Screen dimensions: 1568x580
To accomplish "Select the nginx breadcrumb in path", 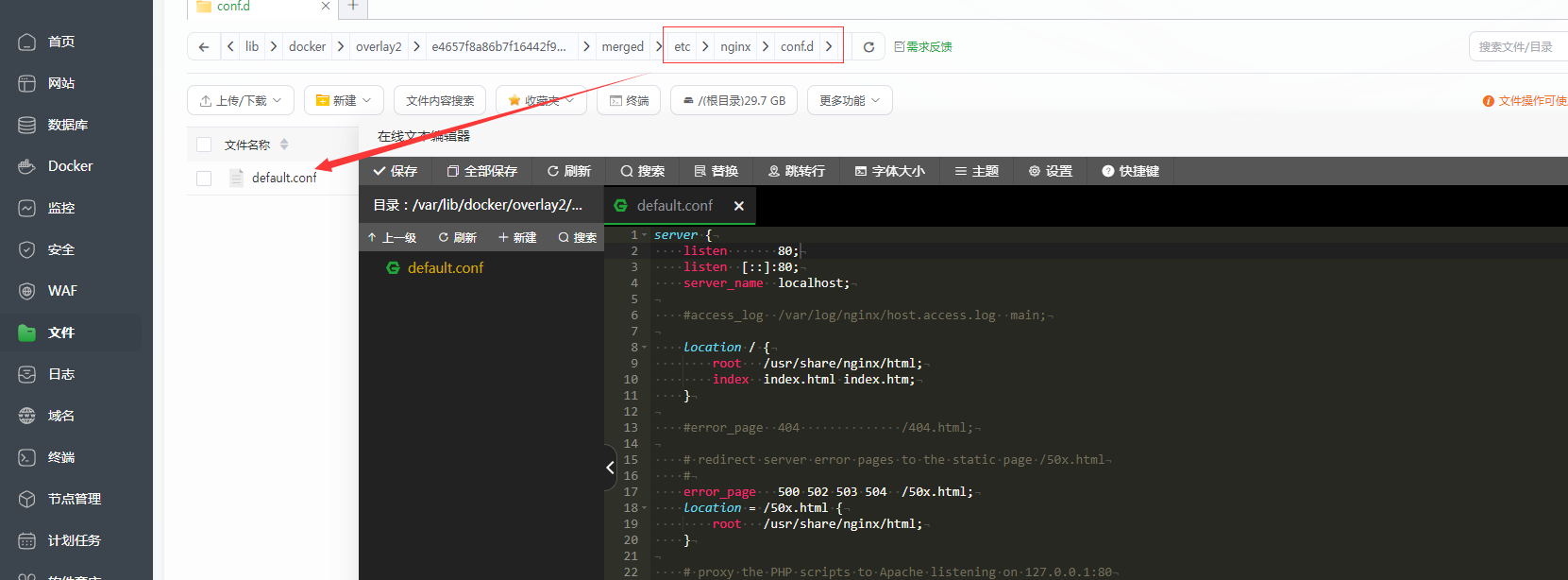I will click(735, 46).
